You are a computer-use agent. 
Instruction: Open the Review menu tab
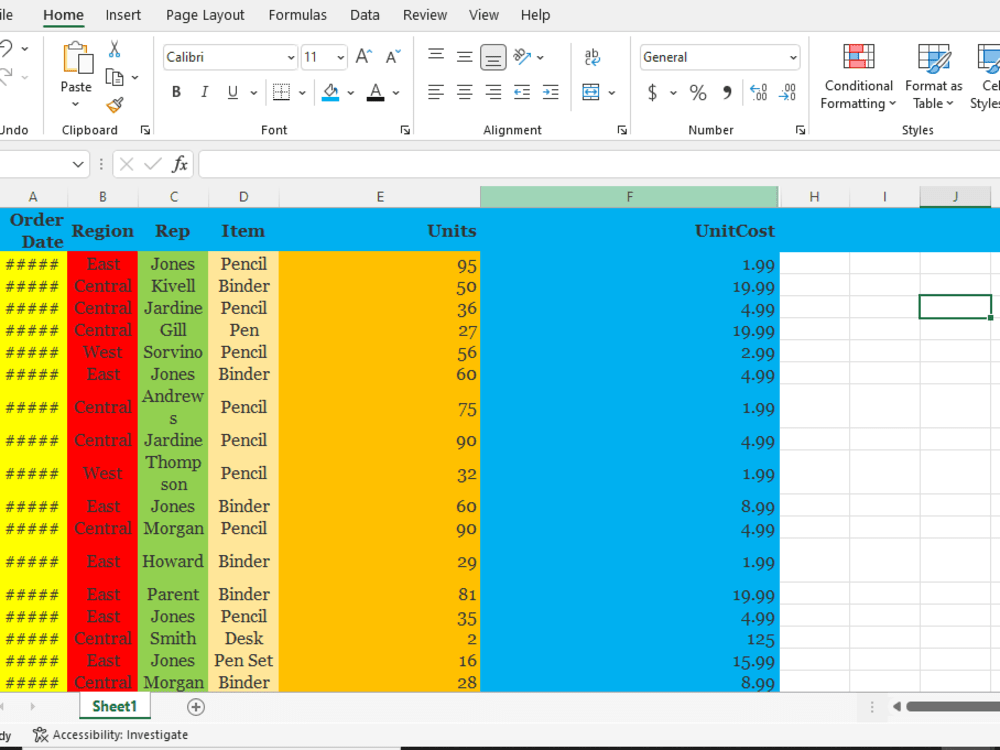click(x=424, y=15)
